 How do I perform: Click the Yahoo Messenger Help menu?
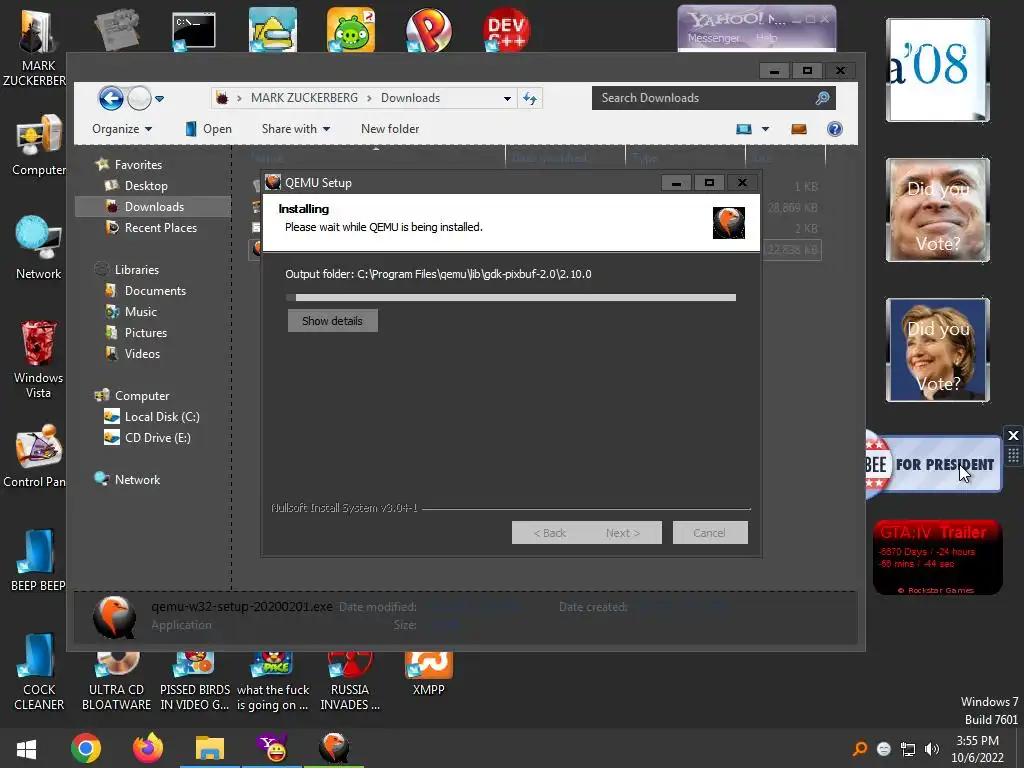[767, 39]
